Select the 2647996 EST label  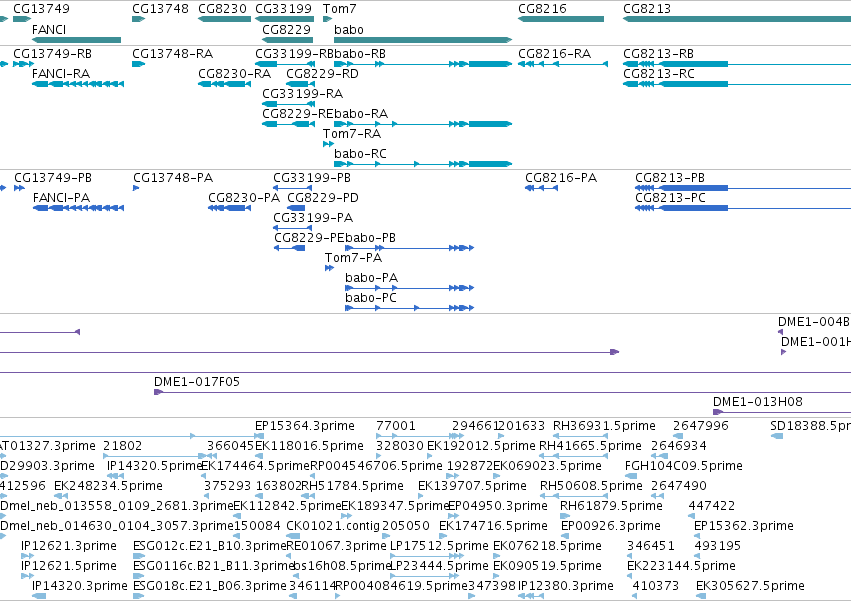click(701, 426)
